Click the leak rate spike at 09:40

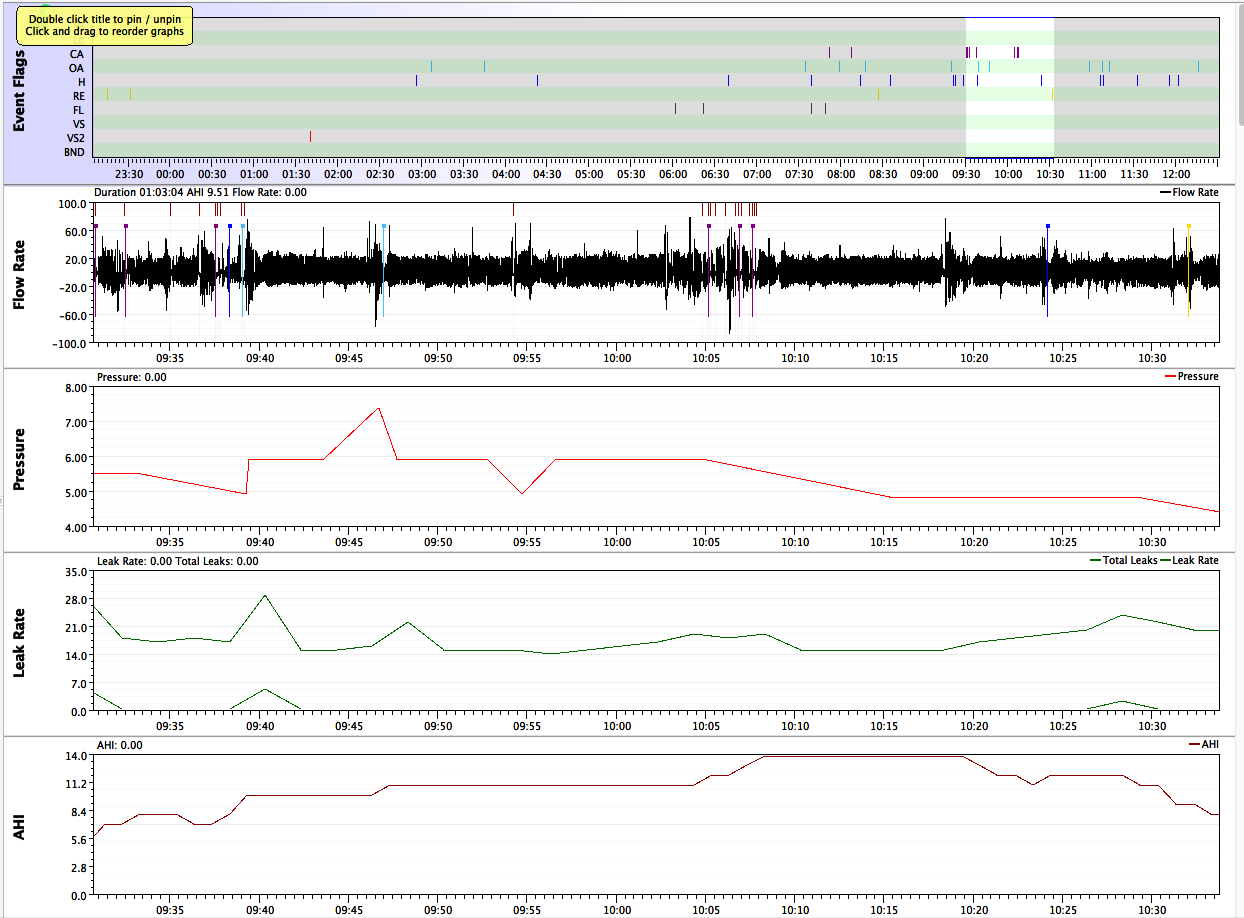point(265,596)
